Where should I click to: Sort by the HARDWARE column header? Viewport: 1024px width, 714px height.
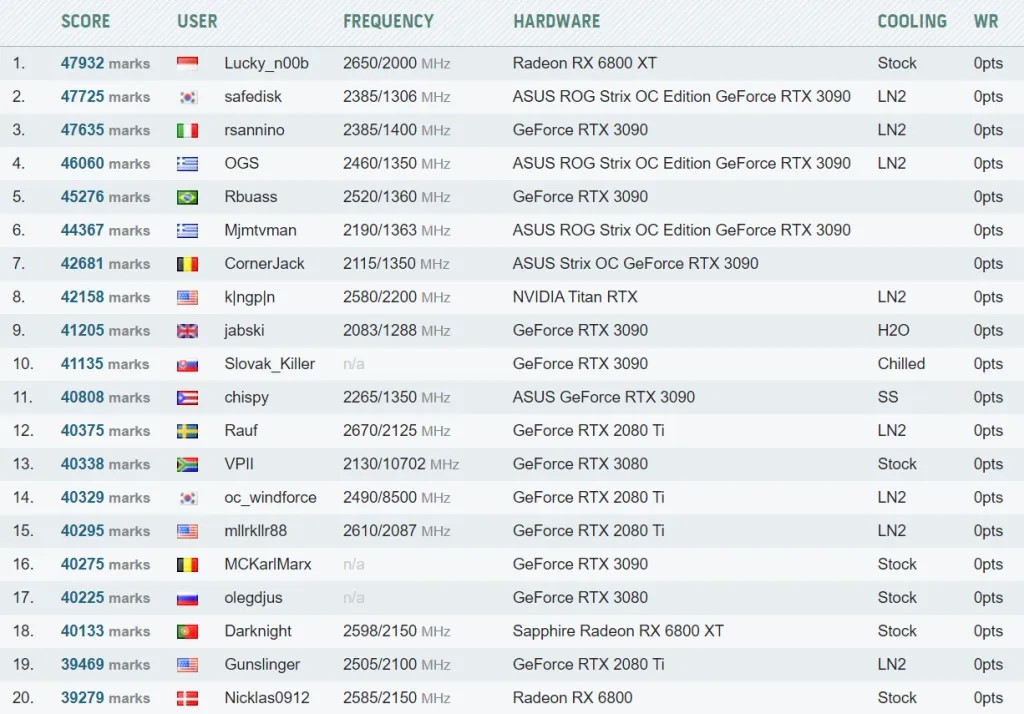pos(556,21)
